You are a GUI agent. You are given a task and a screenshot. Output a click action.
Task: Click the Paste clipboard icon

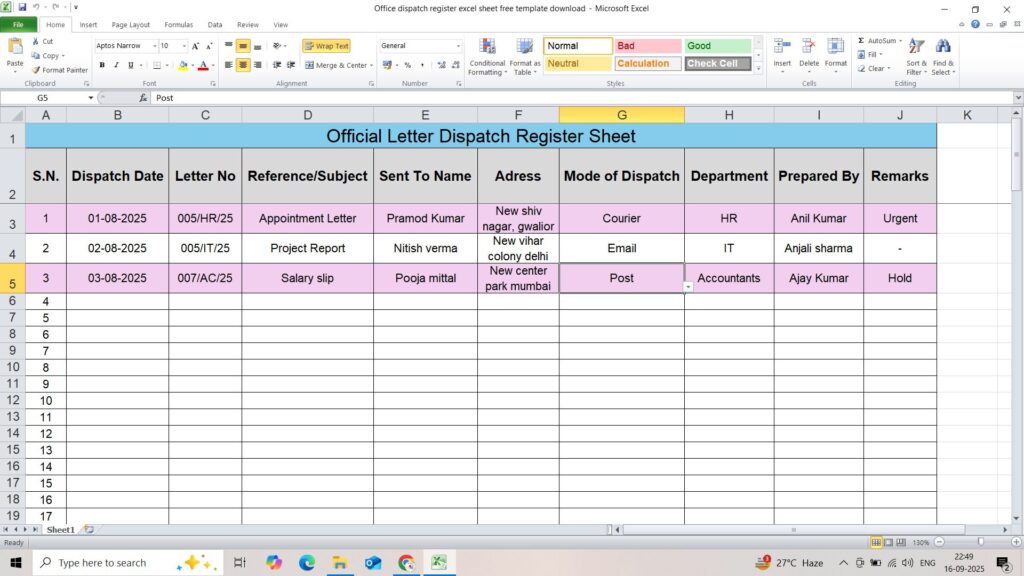point(15,47)
